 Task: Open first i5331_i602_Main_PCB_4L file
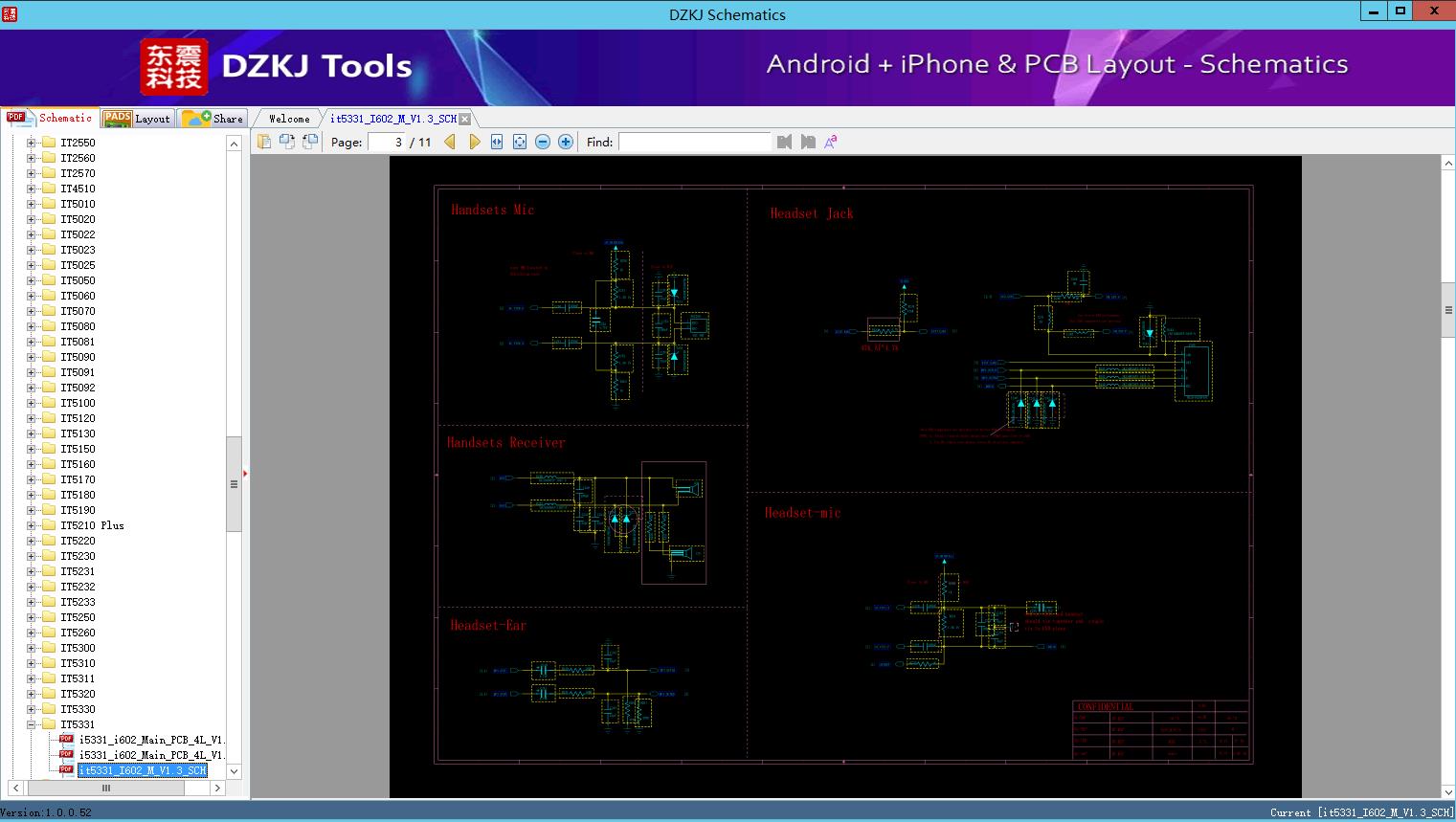pyautogui.click(x=150, y=740)
